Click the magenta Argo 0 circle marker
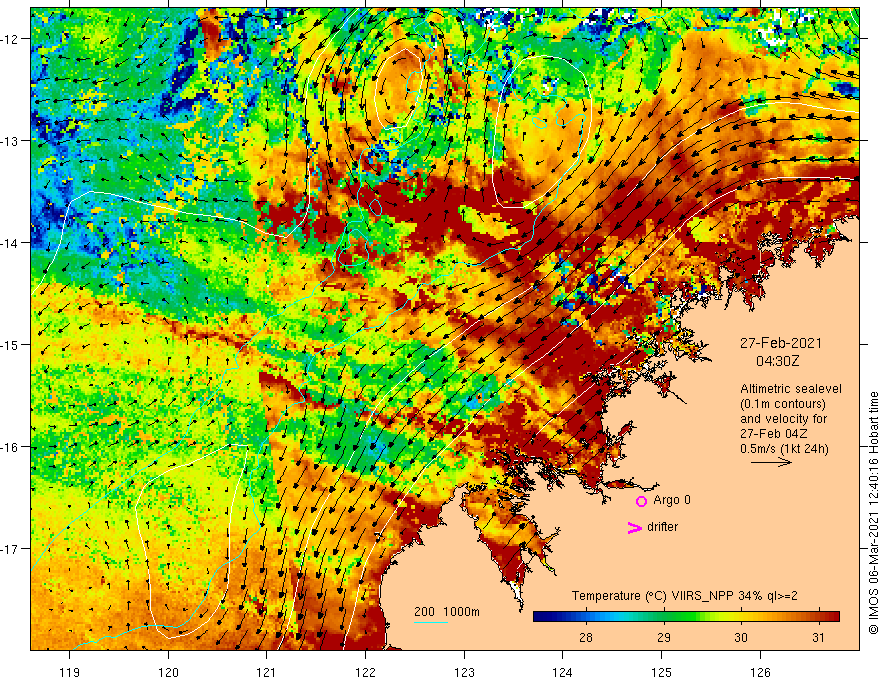Screen dimensions: 880x680 pyautogui.click(x=641, y=501)
